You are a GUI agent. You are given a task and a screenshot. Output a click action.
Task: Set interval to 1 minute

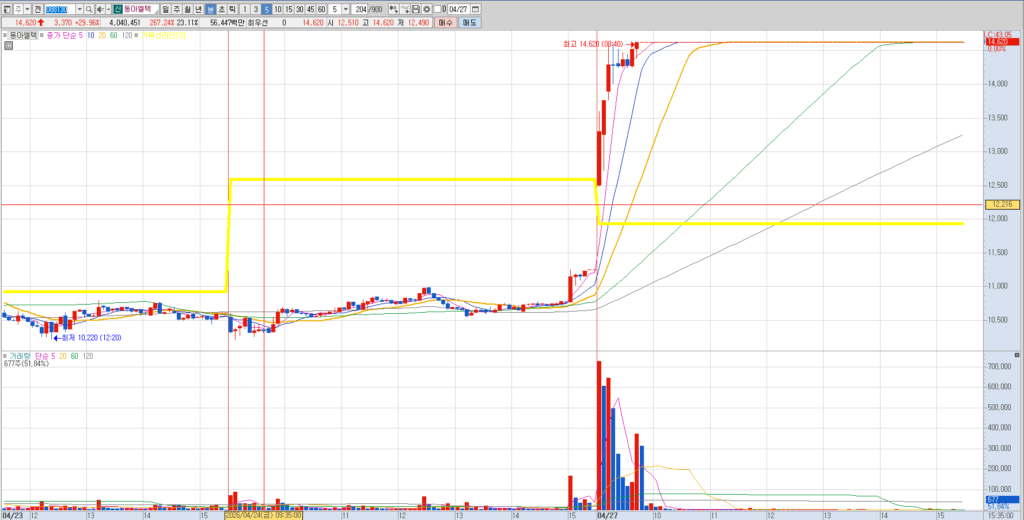pos(245,9)
